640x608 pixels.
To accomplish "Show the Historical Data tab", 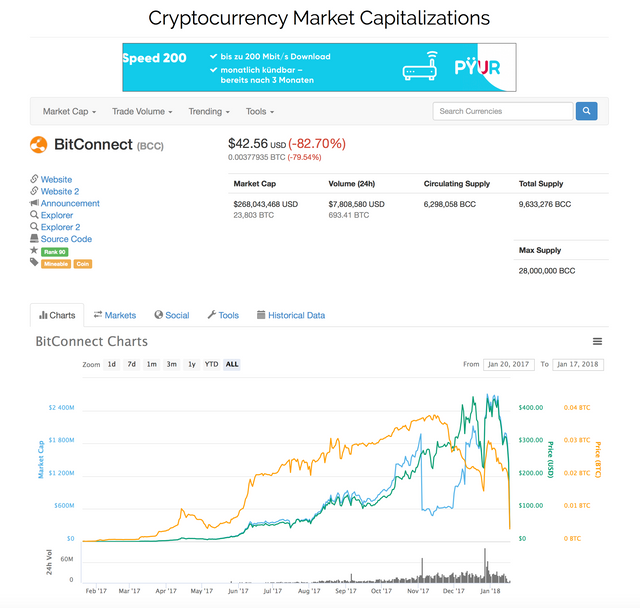I will (x=290, y=315).
